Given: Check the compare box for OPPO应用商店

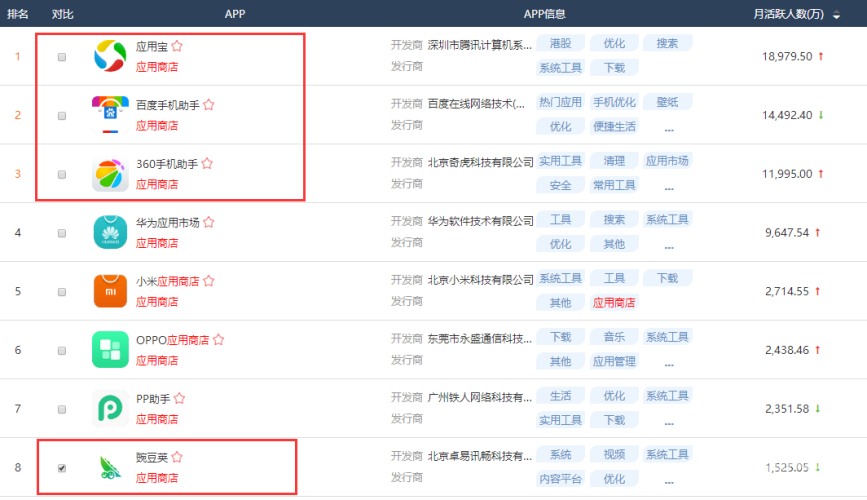Looking at the screenshot, I should (x=62, y=351).
